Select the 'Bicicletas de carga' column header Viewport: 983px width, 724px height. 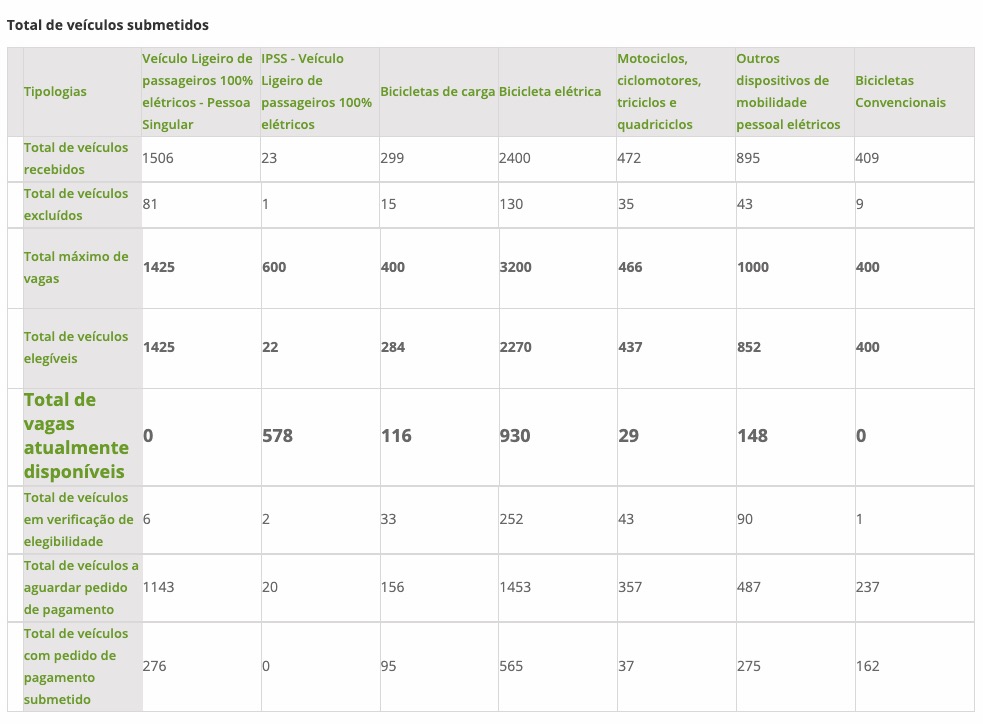pyautogui.click(x=437, y=91)
